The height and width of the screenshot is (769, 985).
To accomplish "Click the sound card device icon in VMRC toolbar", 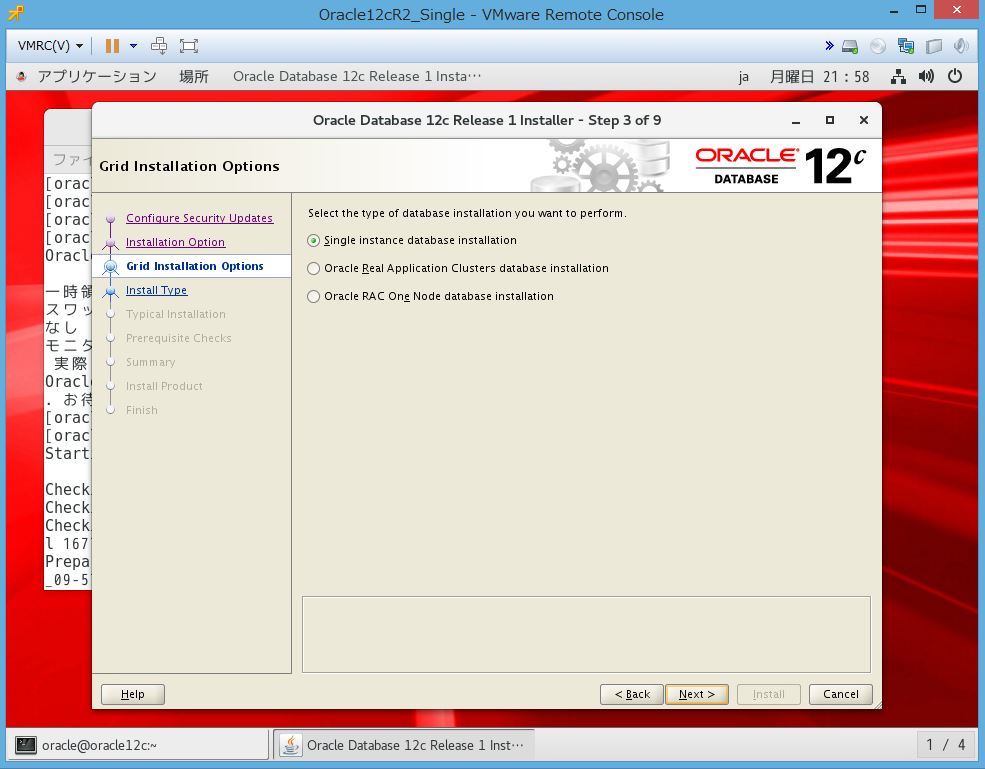I will click(961, 46).
